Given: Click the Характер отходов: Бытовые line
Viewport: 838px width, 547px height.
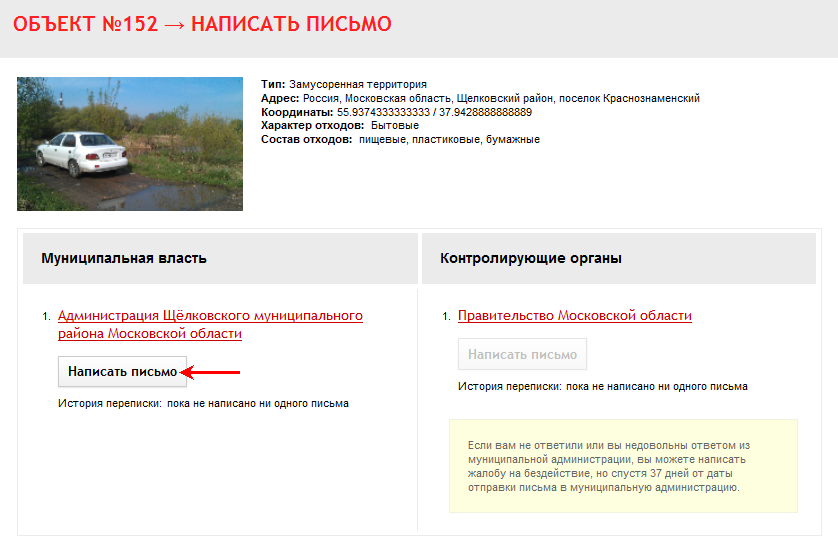Looking at the screenshot, I should pyautogui.click(x=340, y=126).
